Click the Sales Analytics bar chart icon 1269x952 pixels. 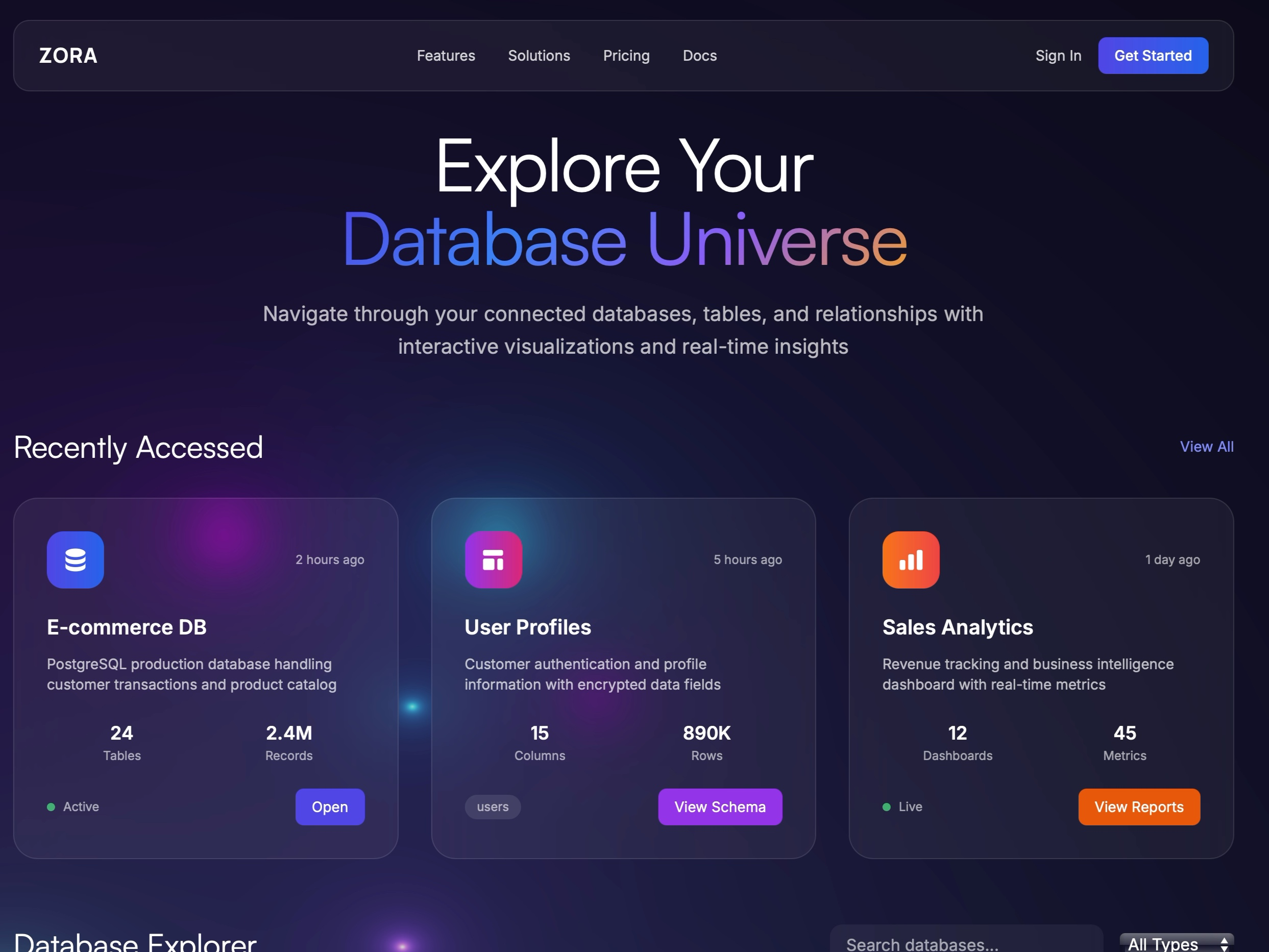click(911, 559)
